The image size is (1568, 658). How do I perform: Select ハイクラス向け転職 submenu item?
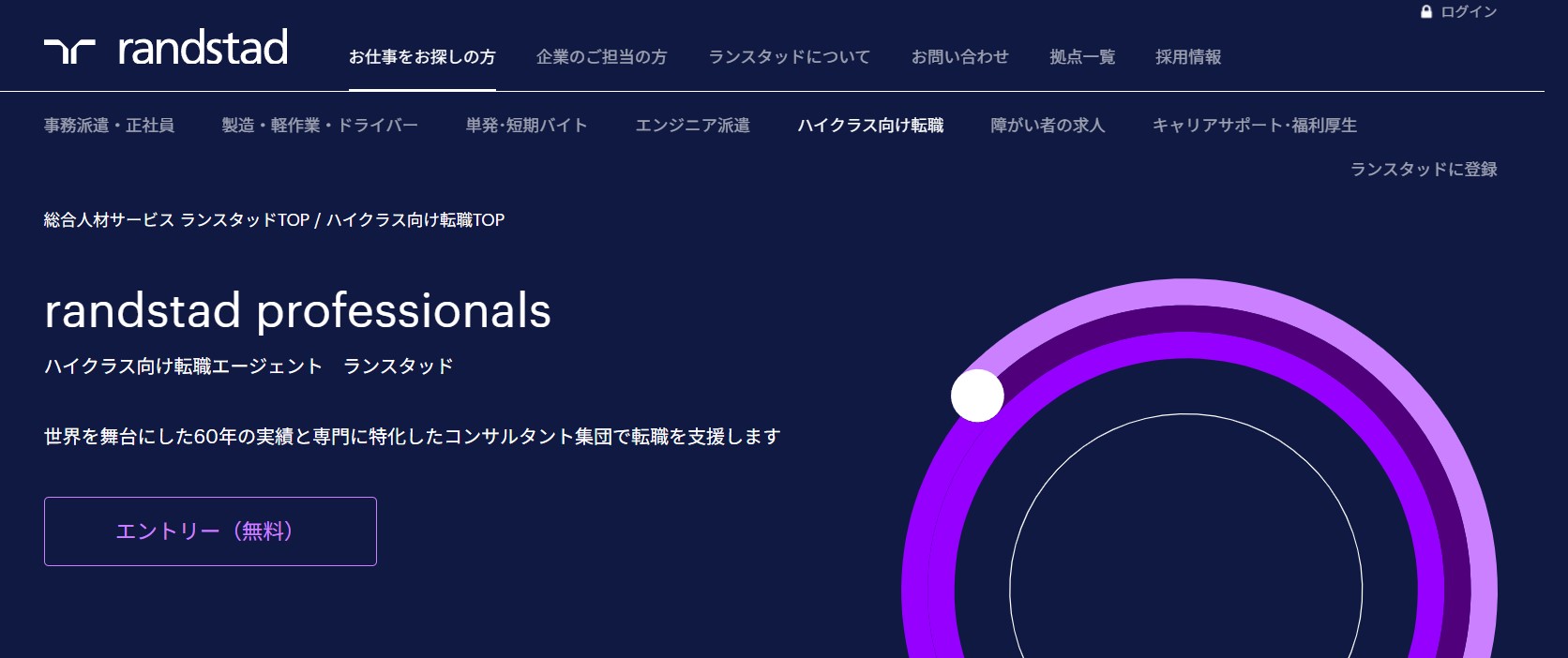tap(870, 126)
